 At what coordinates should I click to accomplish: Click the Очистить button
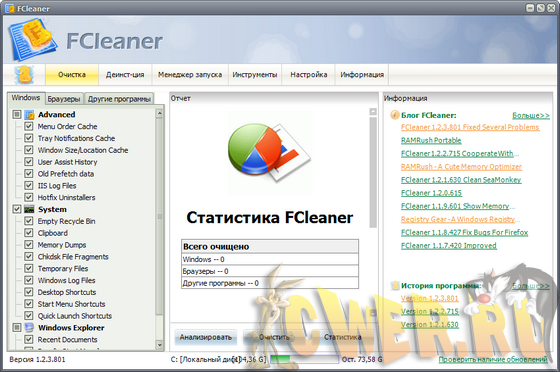274,337
